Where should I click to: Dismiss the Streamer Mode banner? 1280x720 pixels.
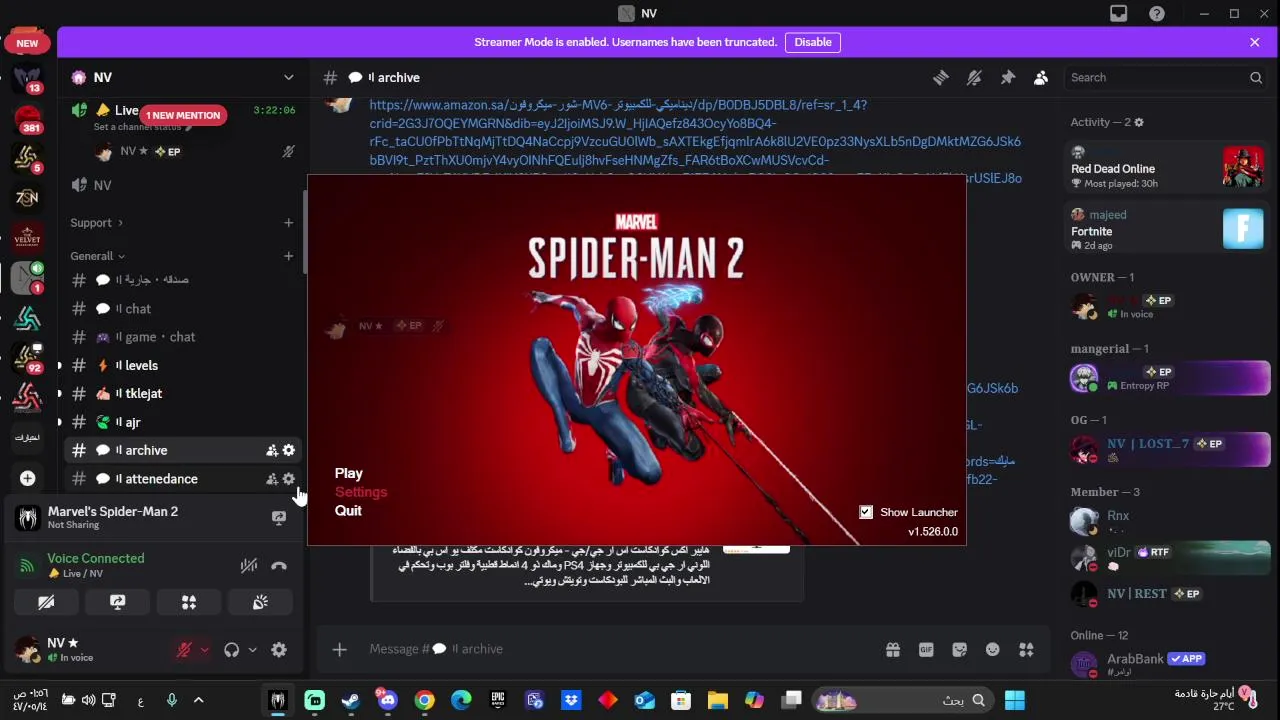[x=1255, y=42]
